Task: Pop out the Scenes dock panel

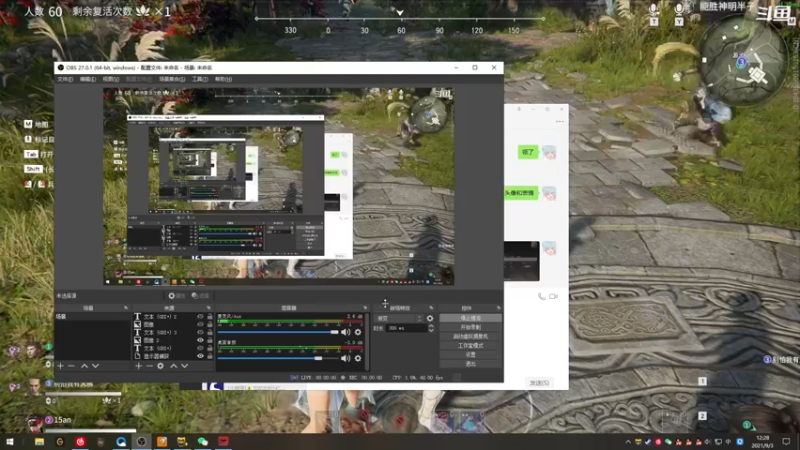Action: pyautogui.click(x=126, y=308)
